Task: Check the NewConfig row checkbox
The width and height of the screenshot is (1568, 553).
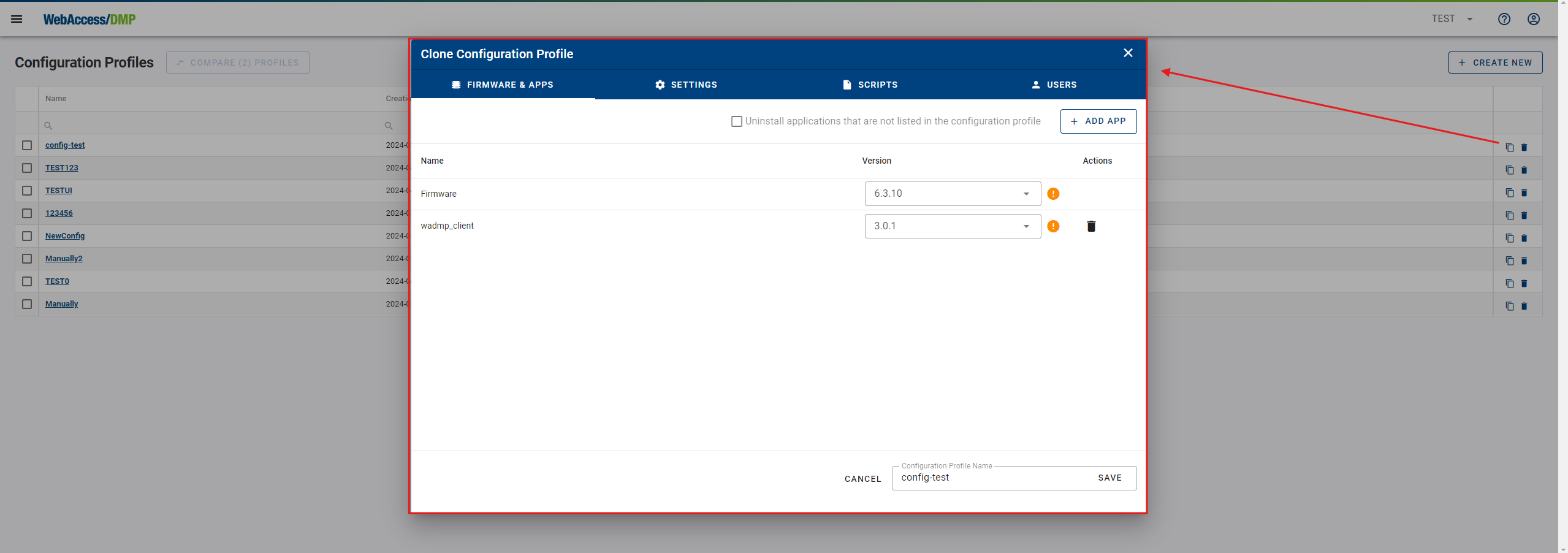Action: tap(26, 236)
